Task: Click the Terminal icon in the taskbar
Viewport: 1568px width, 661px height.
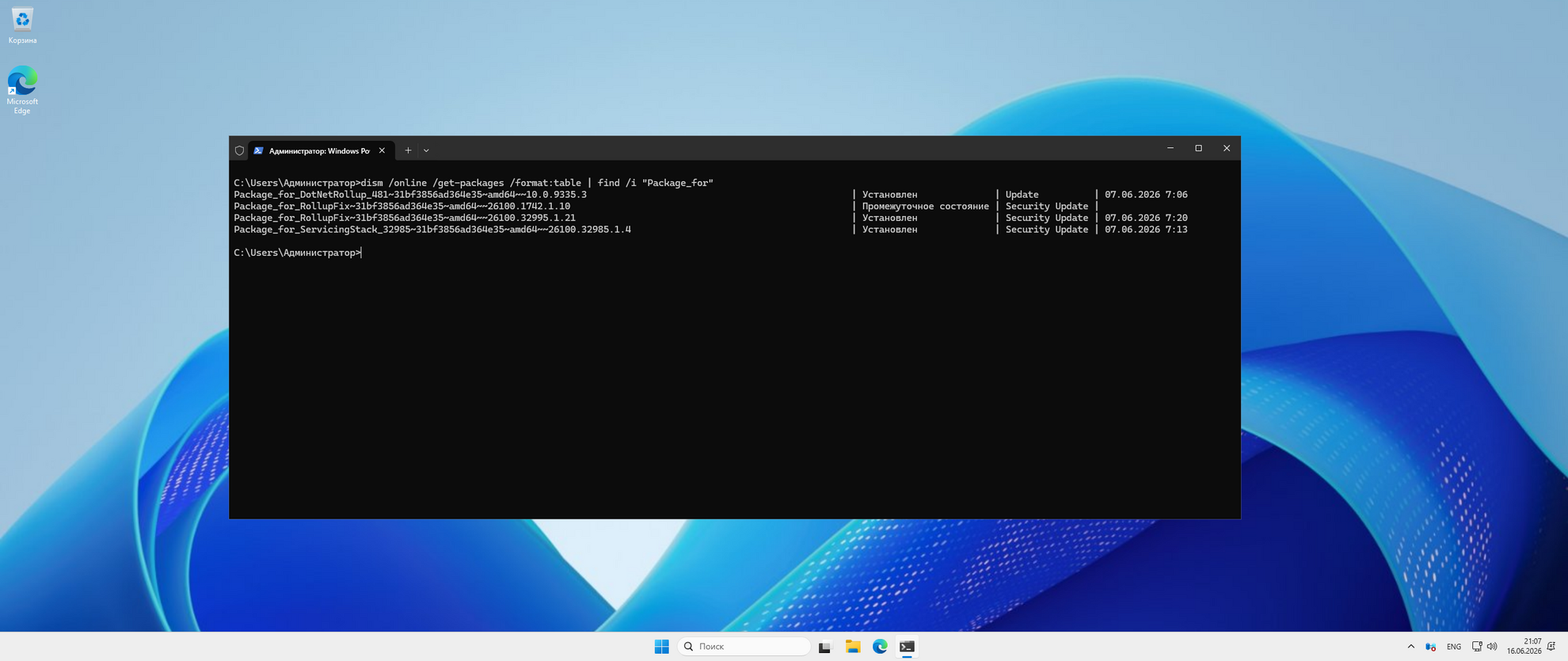Action: (908, 647)
